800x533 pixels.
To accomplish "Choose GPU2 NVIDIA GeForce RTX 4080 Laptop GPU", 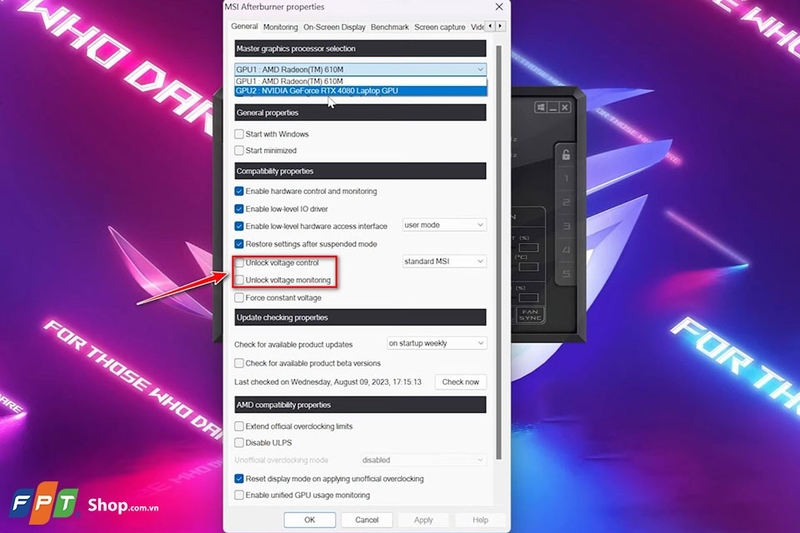I will (360, 91).
